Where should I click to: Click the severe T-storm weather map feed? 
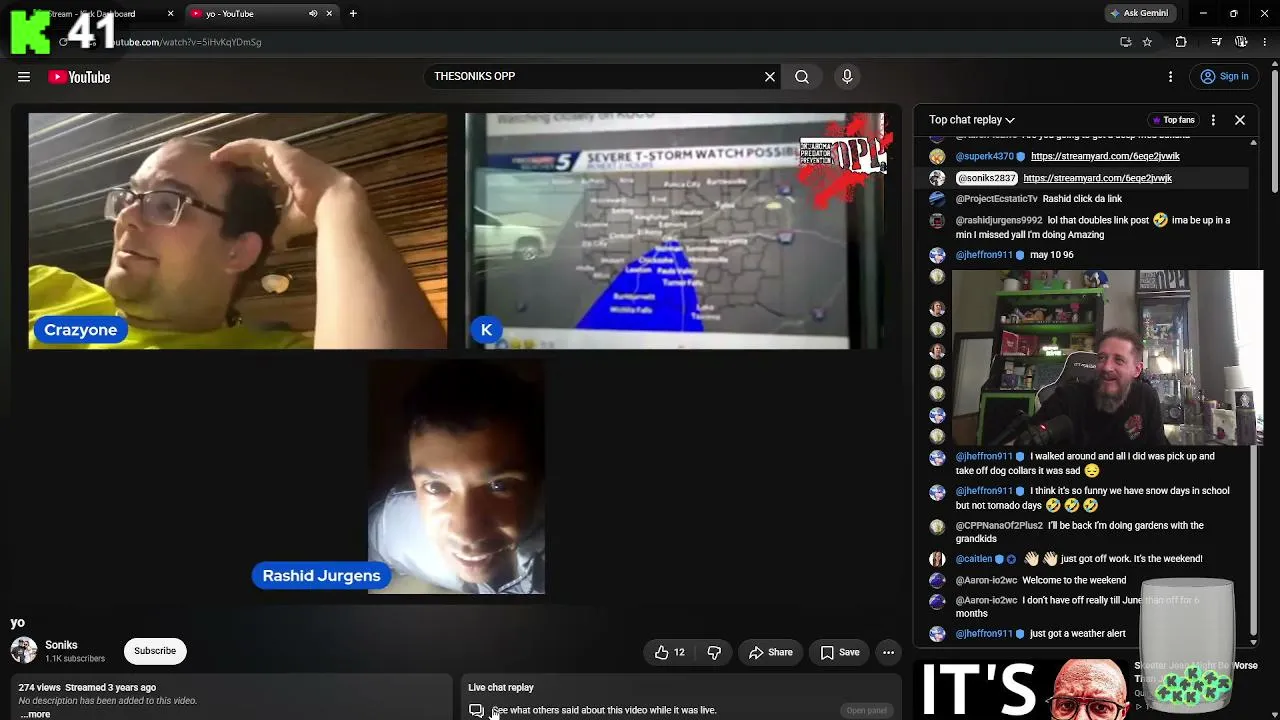(676, 231)
